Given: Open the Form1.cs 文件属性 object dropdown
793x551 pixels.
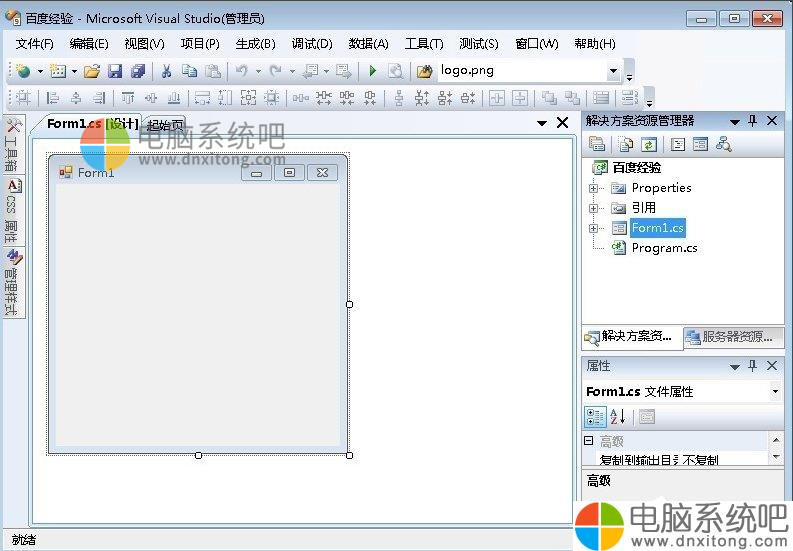Looking at the screenshot, I should pyautogui.click(x=775, y=391).
